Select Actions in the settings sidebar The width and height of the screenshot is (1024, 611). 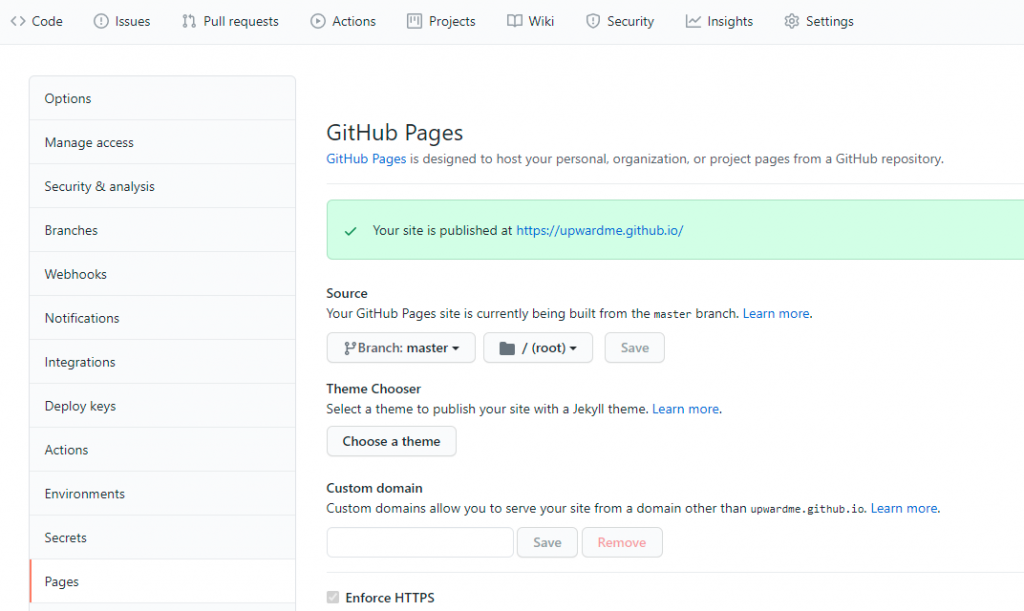tap(163, 450)
